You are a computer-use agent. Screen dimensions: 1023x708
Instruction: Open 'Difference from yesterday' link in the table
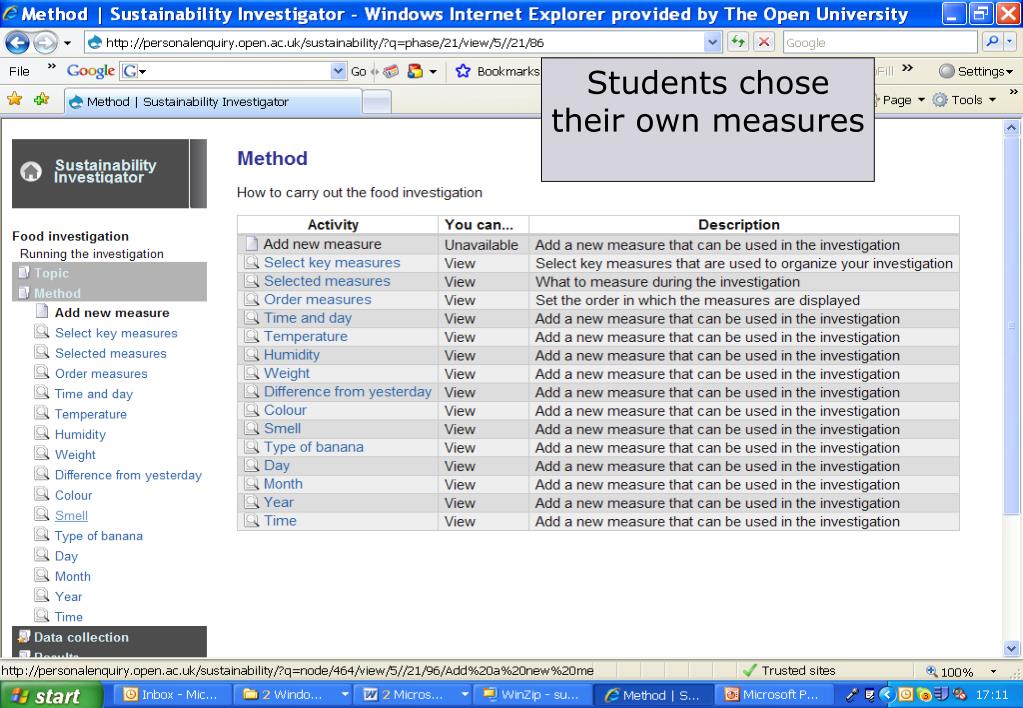[x=348, y=392]
